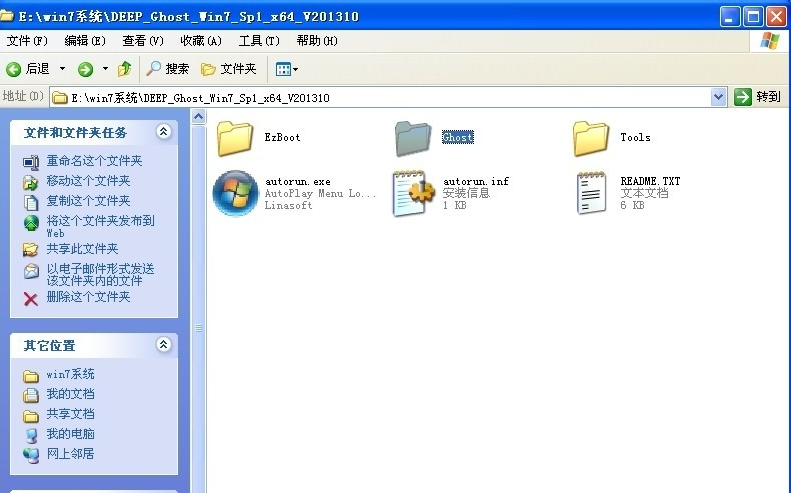Click the copy folder task icon

click(31, 202)
